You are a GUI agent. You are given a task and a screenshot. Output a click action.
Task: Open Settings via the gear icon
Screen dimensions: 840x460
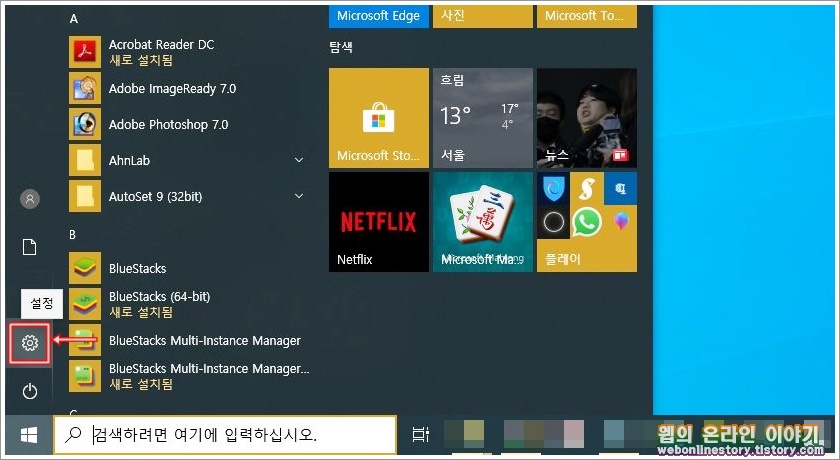[29, 343]
